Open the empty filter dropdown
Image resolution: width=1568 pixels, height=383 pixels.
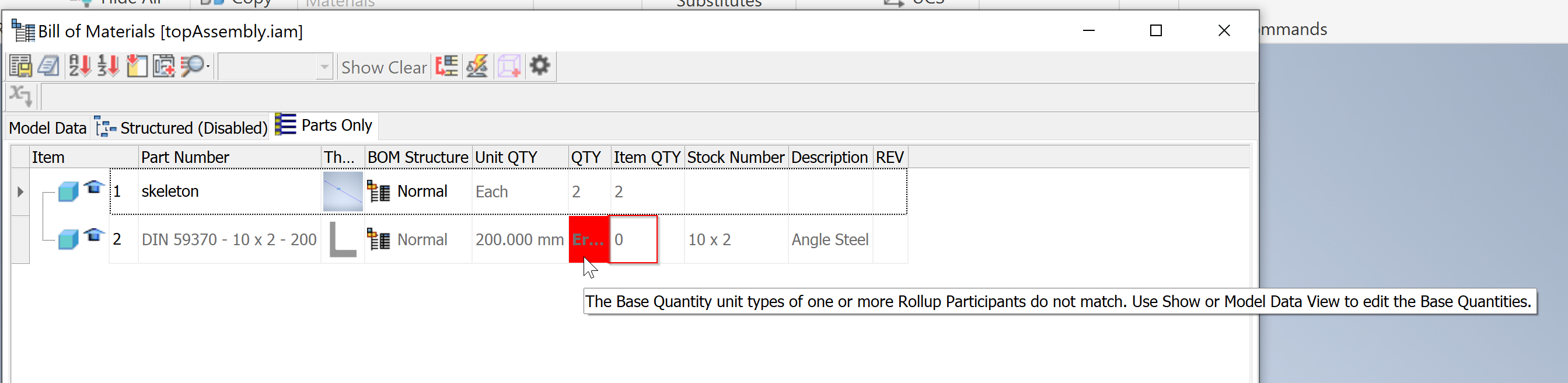[274, 67]
